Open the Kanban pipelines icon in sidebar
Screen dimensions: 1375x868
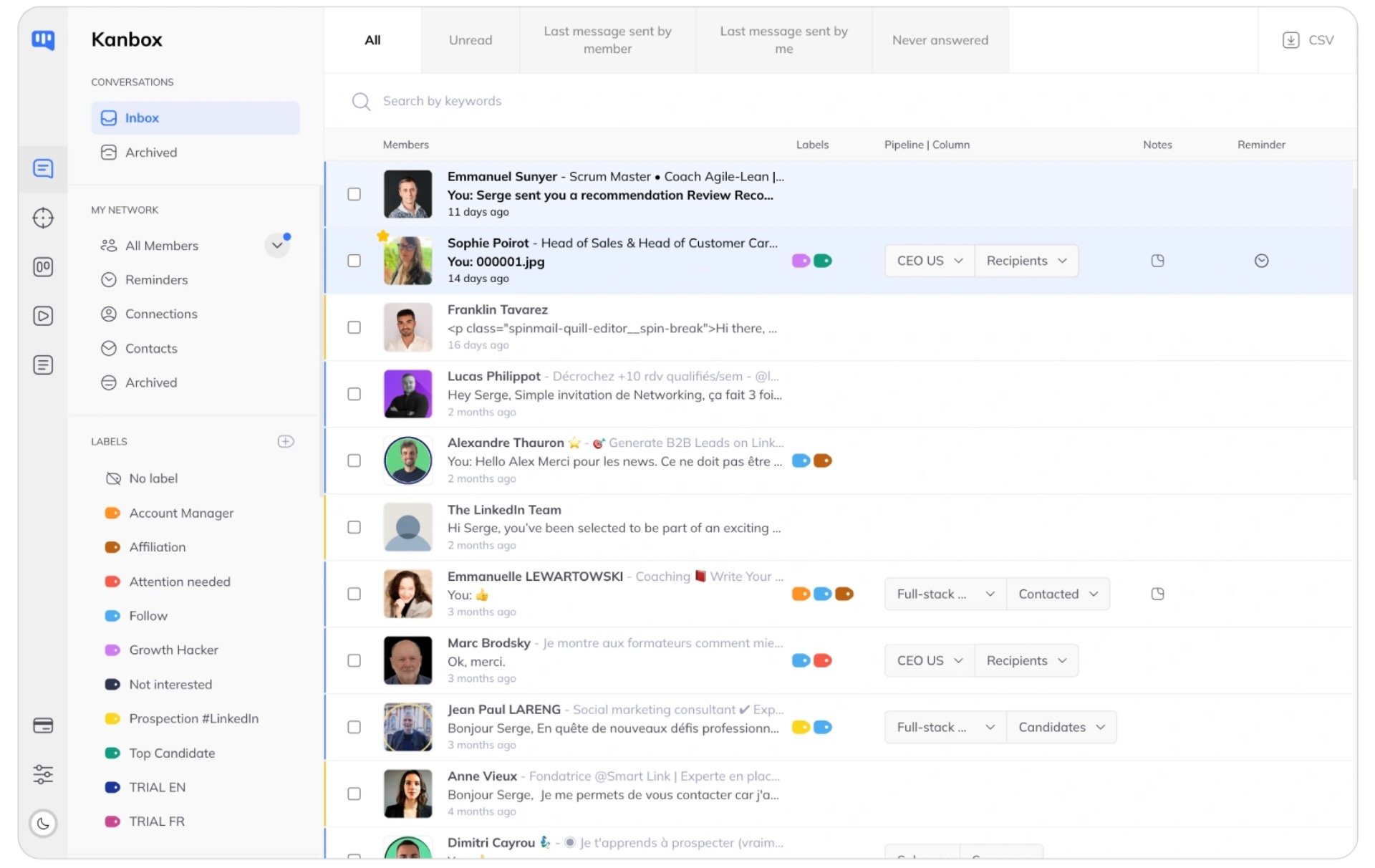(43, 266)
